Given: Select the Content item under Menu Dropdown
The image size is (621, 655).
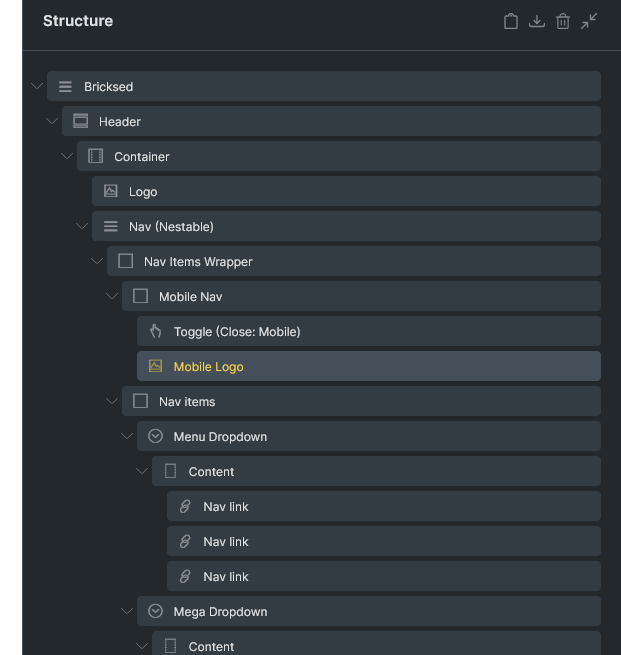Looking at the screenshot, I should 376,471.
